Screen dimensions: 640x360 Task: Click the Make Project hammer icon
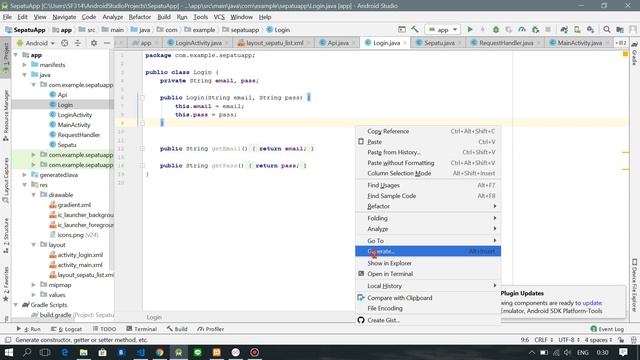point(415,29)
